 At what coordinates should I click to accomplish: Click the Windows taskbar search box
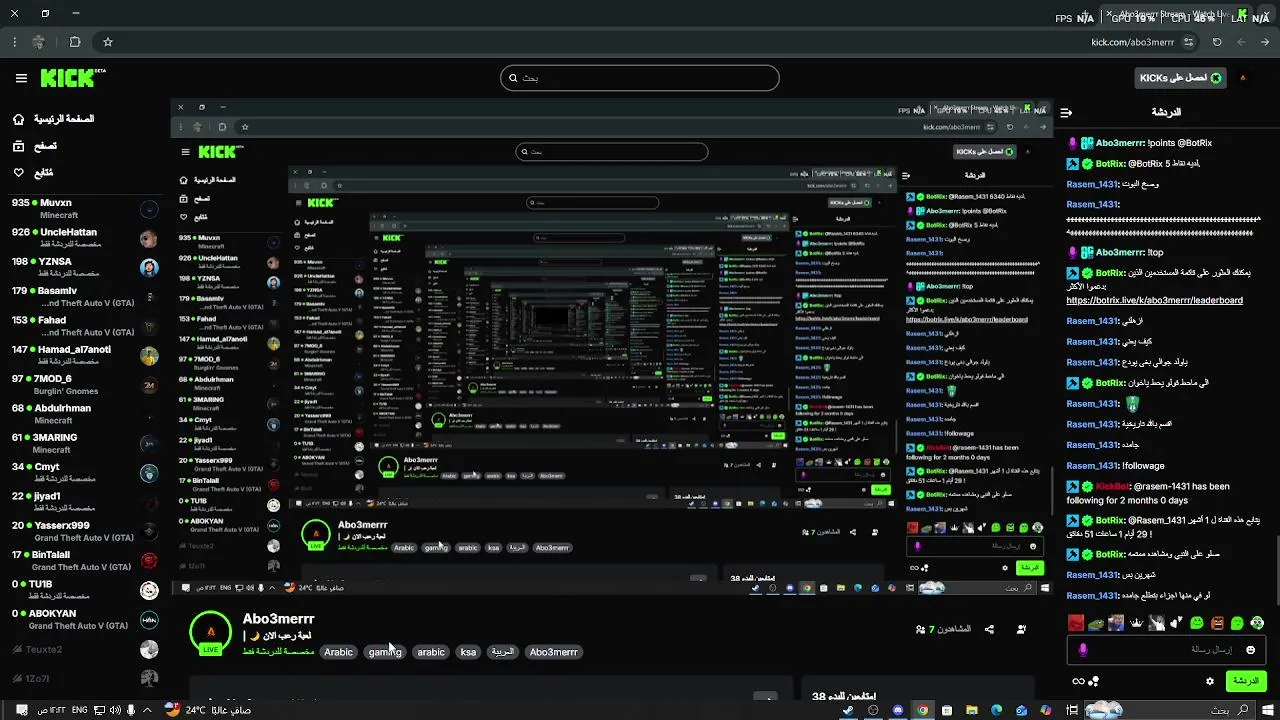pyautogui.click(x=1172, y=710)
